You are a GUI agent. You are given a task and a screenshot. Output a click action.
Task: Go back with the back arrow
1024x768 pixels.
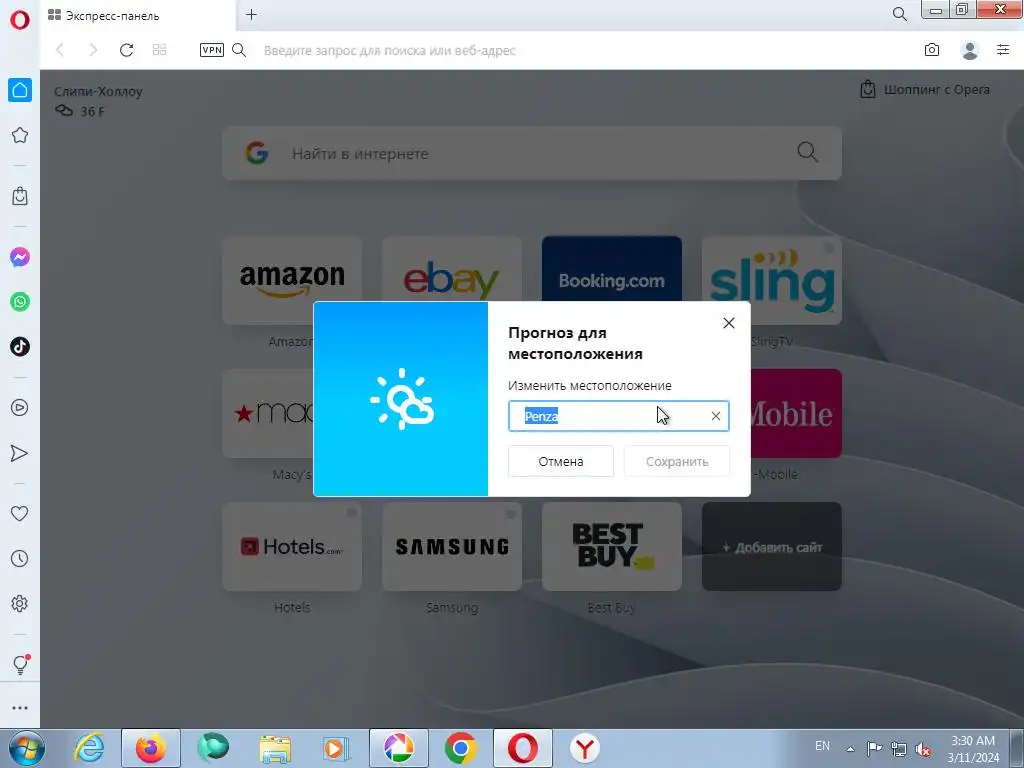click(x=60, y=50)
